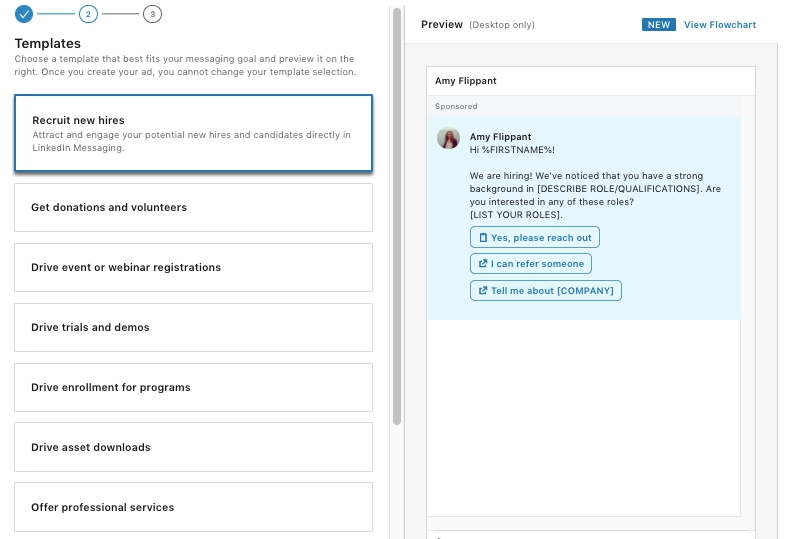Screen dimensions: 794x539
Task: Select the 'Recruit new hires' template
Action: coord(193,133)
